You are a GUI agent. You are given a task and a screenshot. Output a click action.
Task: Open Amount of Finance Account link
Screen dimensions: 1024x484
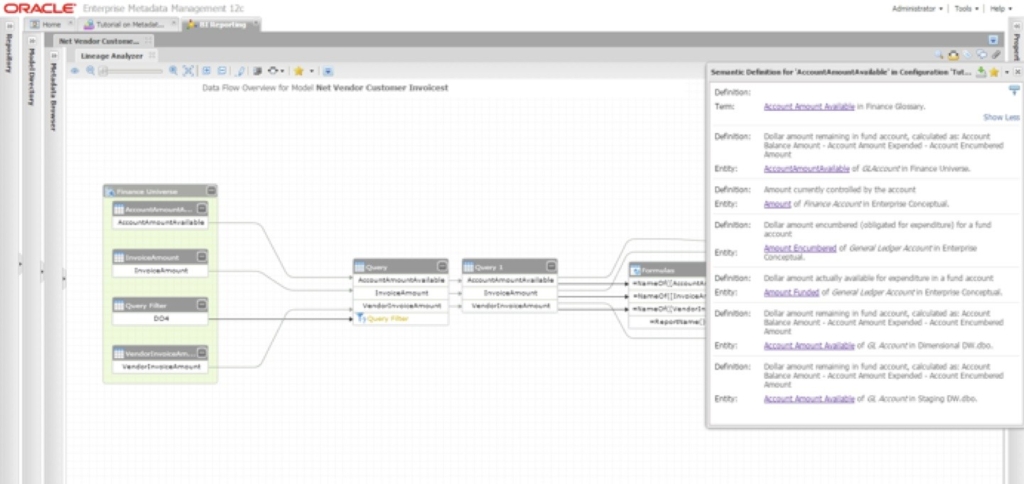(777, 204)
